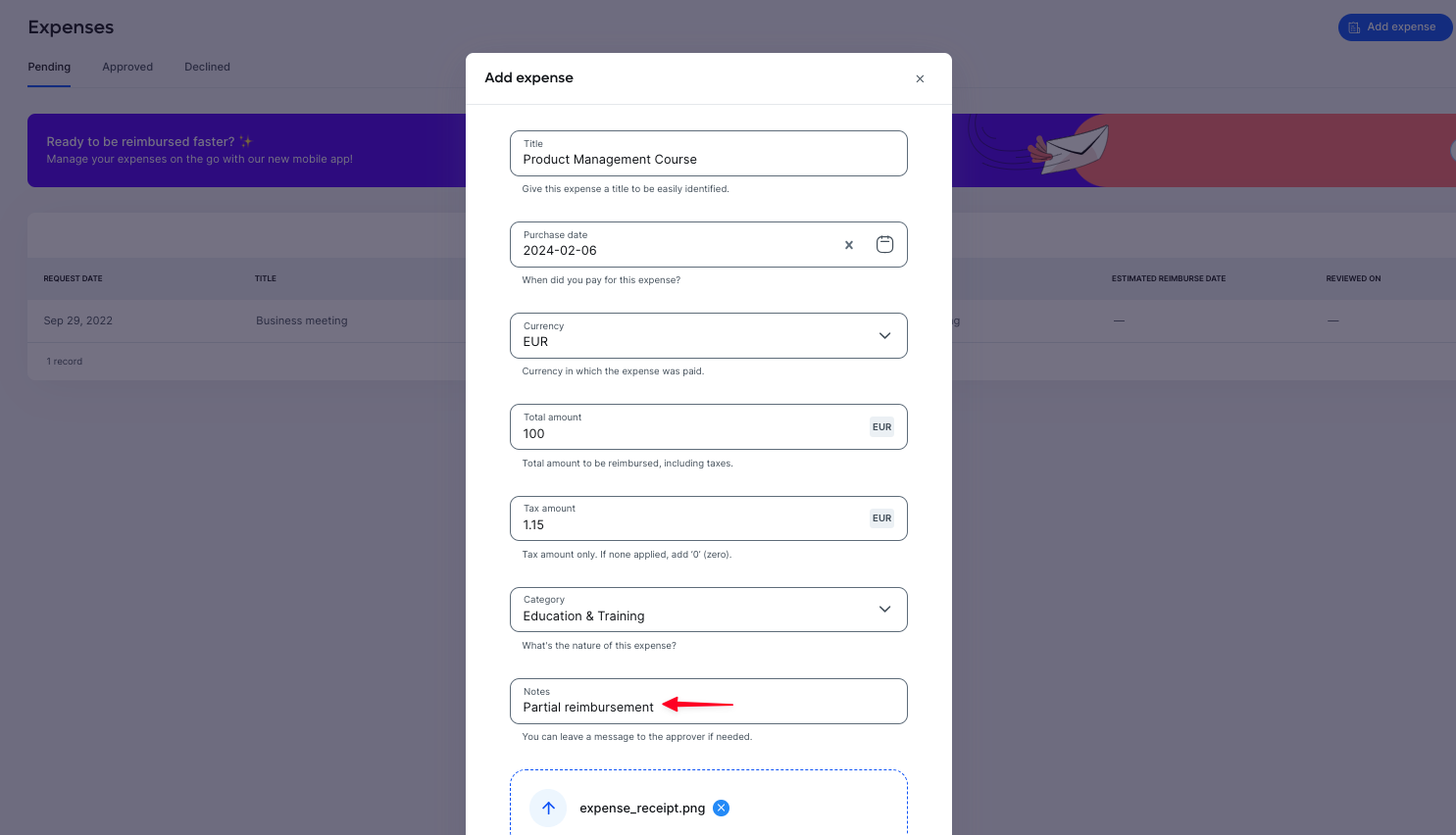The height and width of the screenshot is (835, 1456).
Task: Open the purchase date calendar picker
Action: click(884, 245)
